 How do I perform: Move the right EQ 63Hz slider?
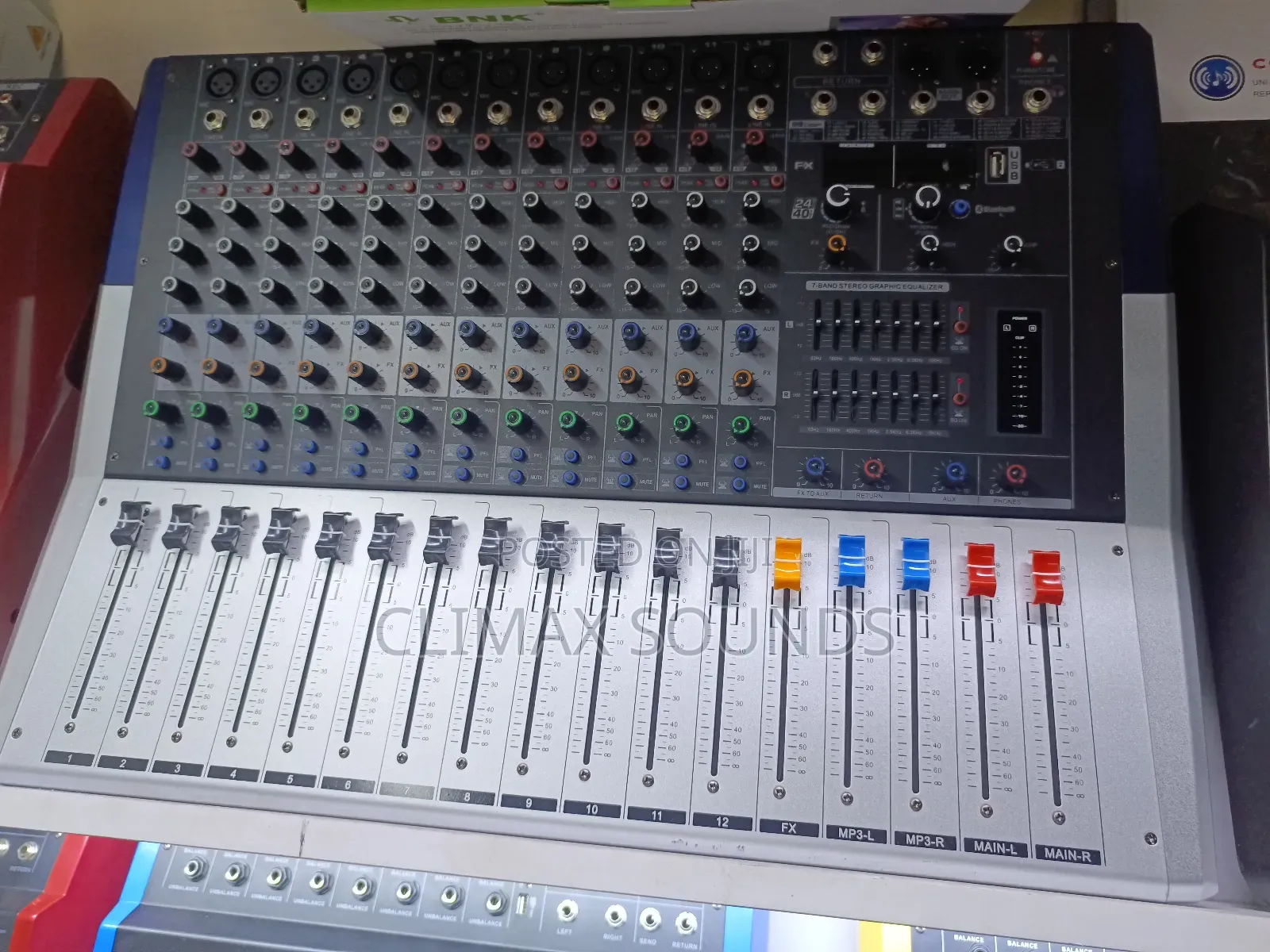[x=814, y=393]
